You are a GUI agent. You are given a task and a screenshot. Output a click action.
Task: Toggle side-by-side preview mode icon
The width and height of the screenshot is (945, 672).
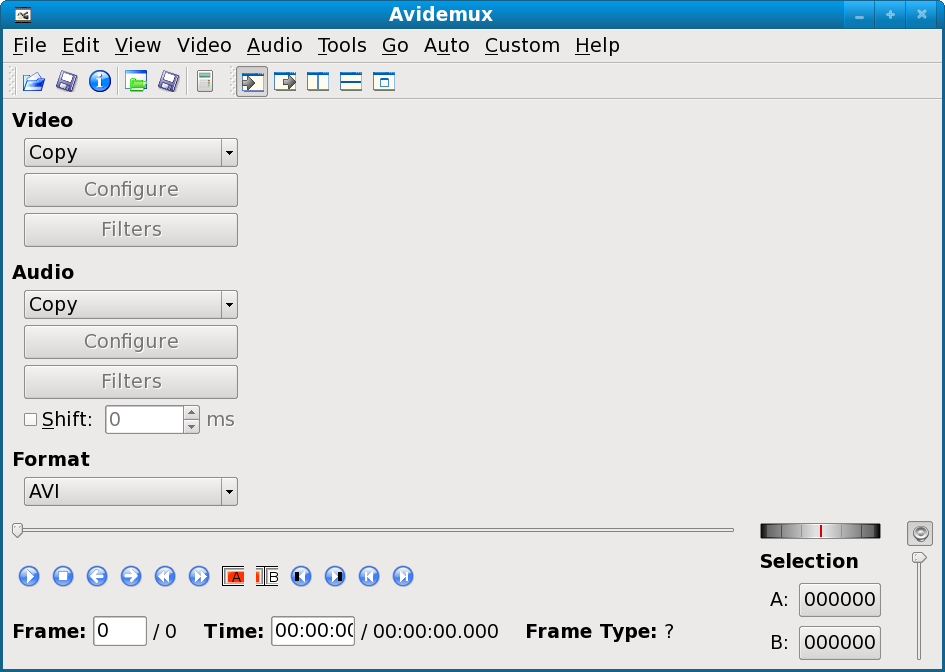(x=318, y=82)
